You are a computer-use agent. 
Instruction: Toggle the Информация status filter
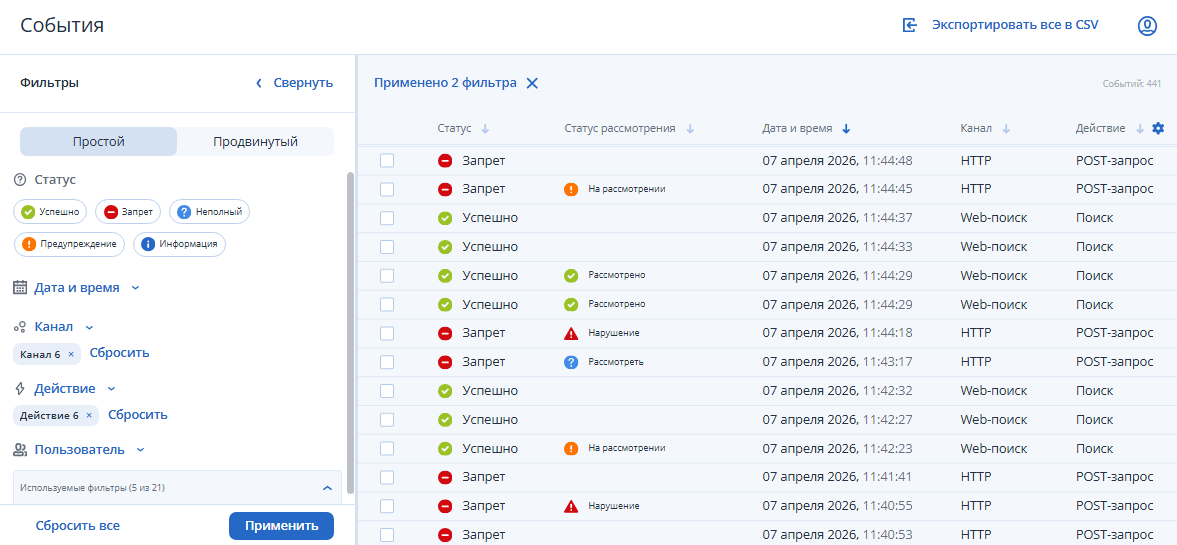point(179,244)
